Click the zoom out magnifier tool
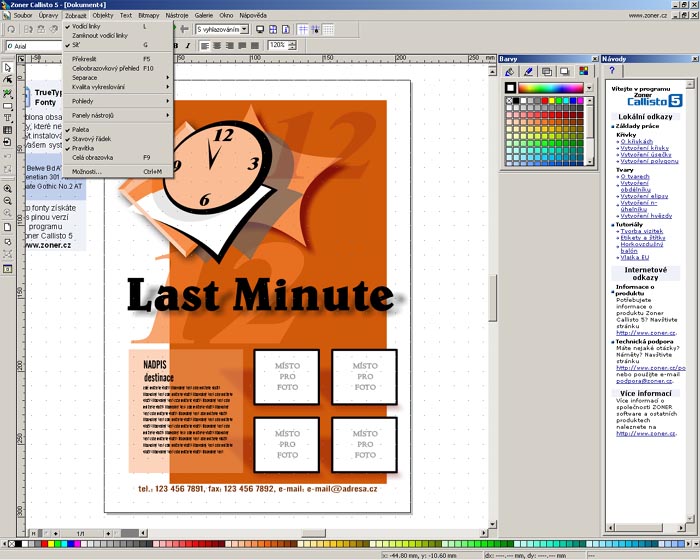The height and width of the screenshot is (560, 700). click(8, 200)
